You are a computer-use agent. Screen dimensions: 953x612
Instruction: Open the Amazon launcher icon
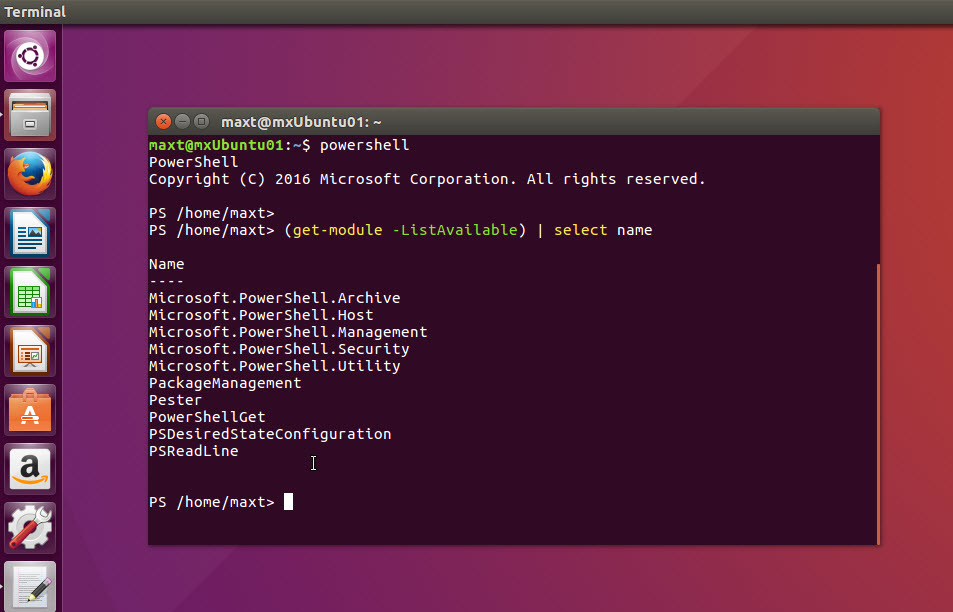click(30, 469)
